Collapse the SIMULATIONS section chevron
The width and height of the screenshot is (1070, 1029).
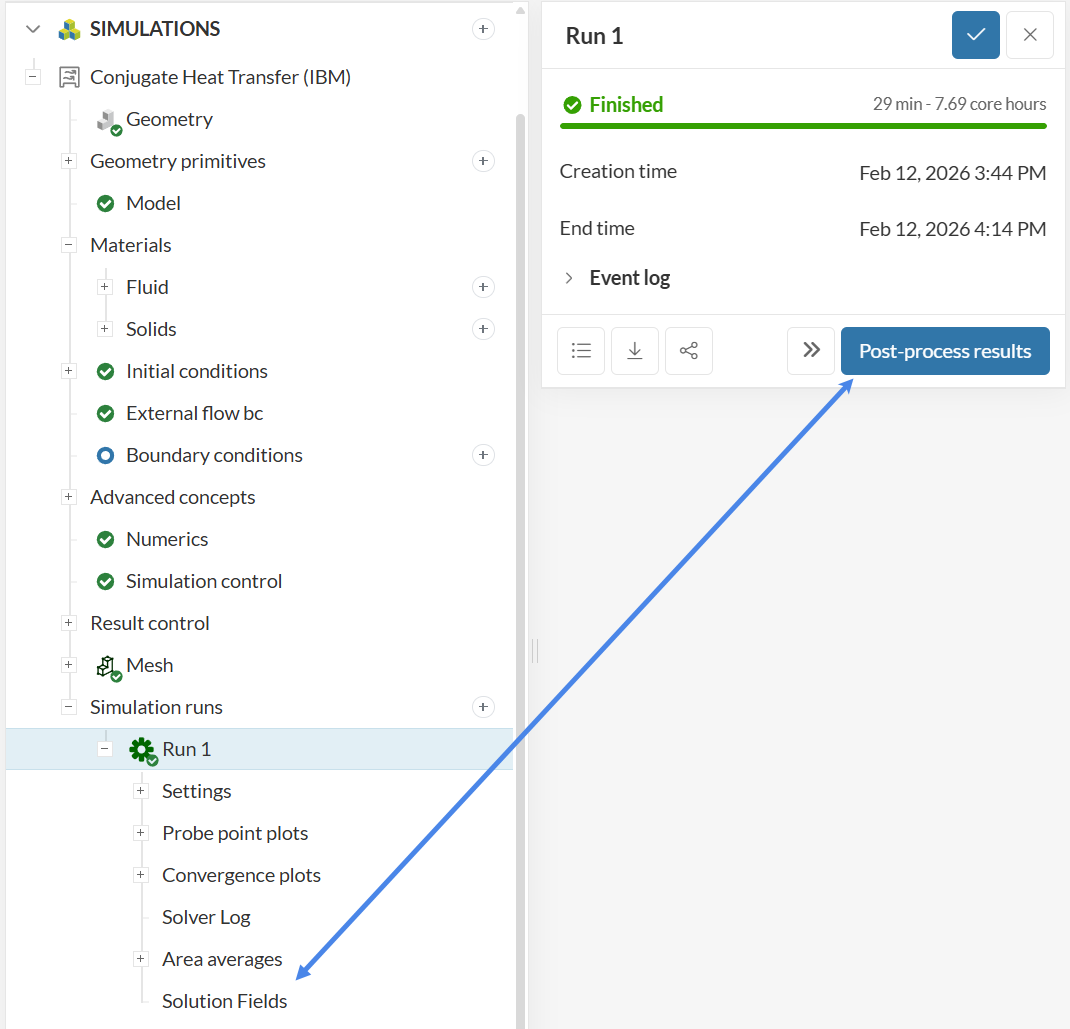(33, 29)
